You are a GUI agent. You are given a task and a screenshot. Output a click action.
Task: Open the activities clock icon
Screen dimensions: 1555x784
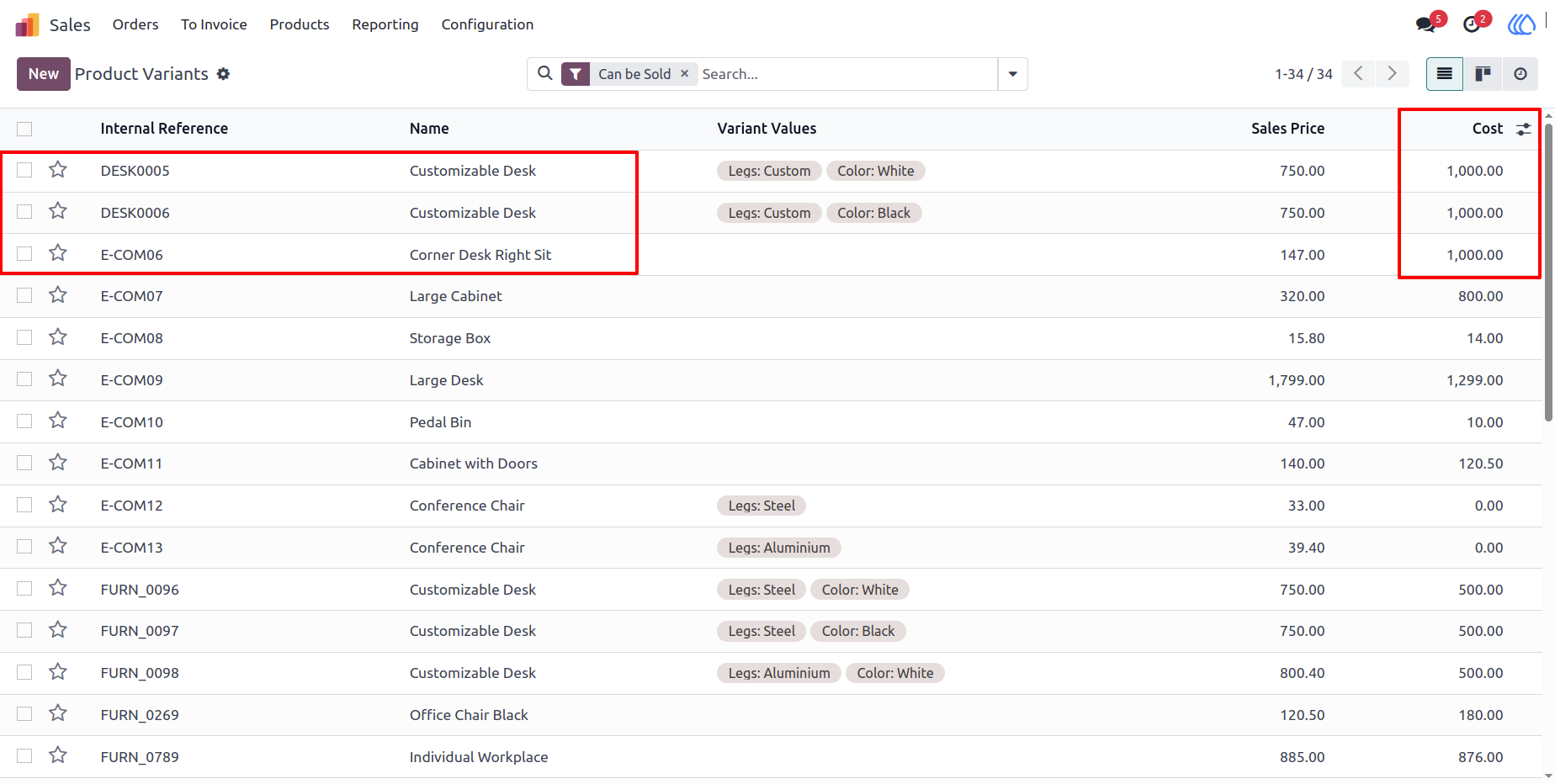[1472, 24]
